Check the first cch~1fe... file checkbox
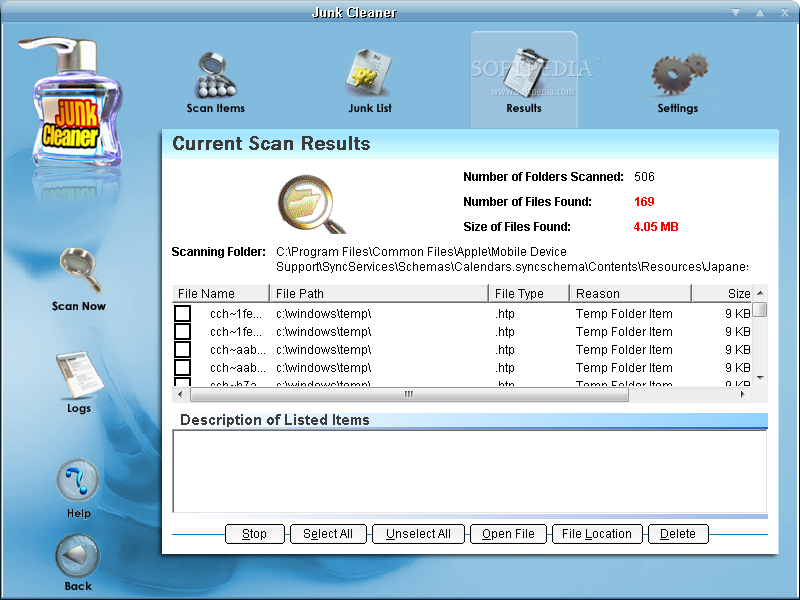800x600 pixels. coord(183,313)
